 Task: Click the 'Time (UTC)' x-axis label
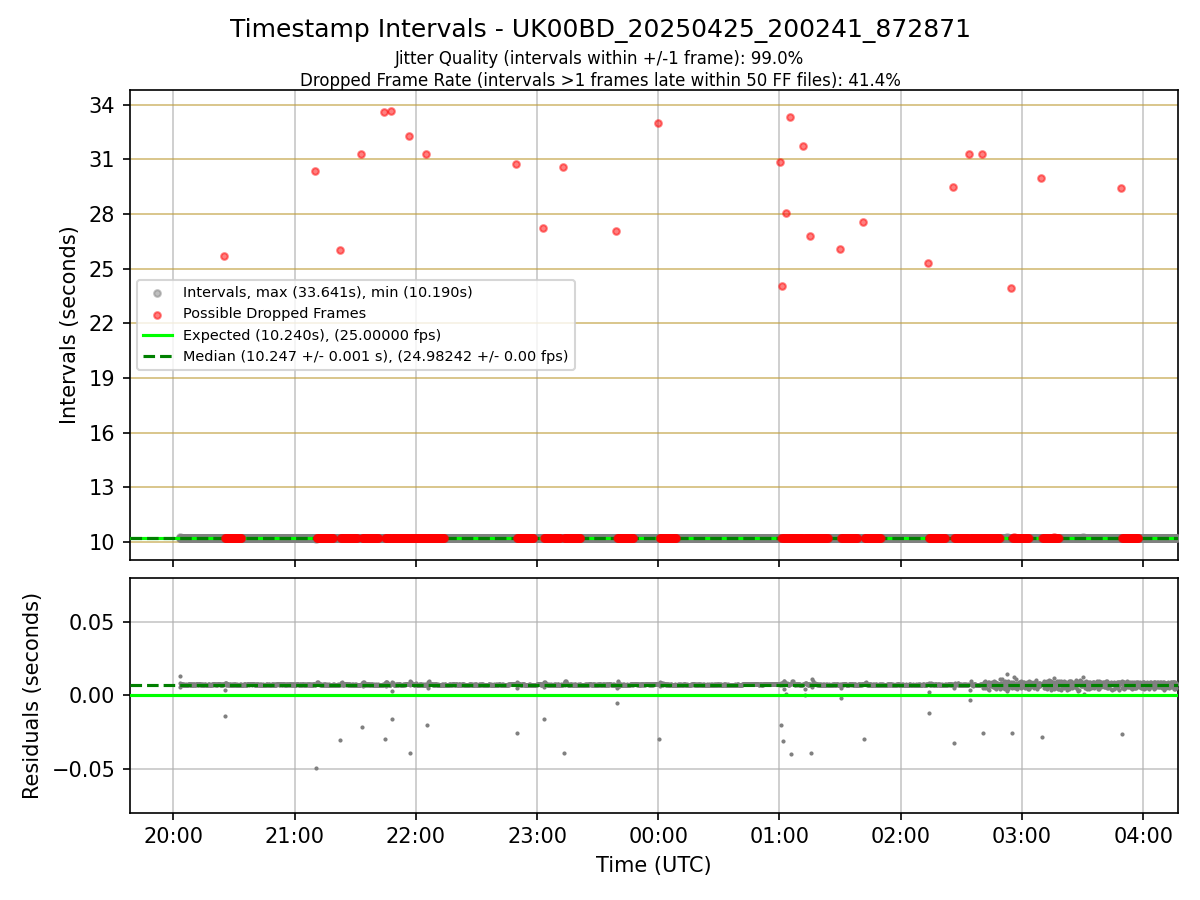click(654, 865)
